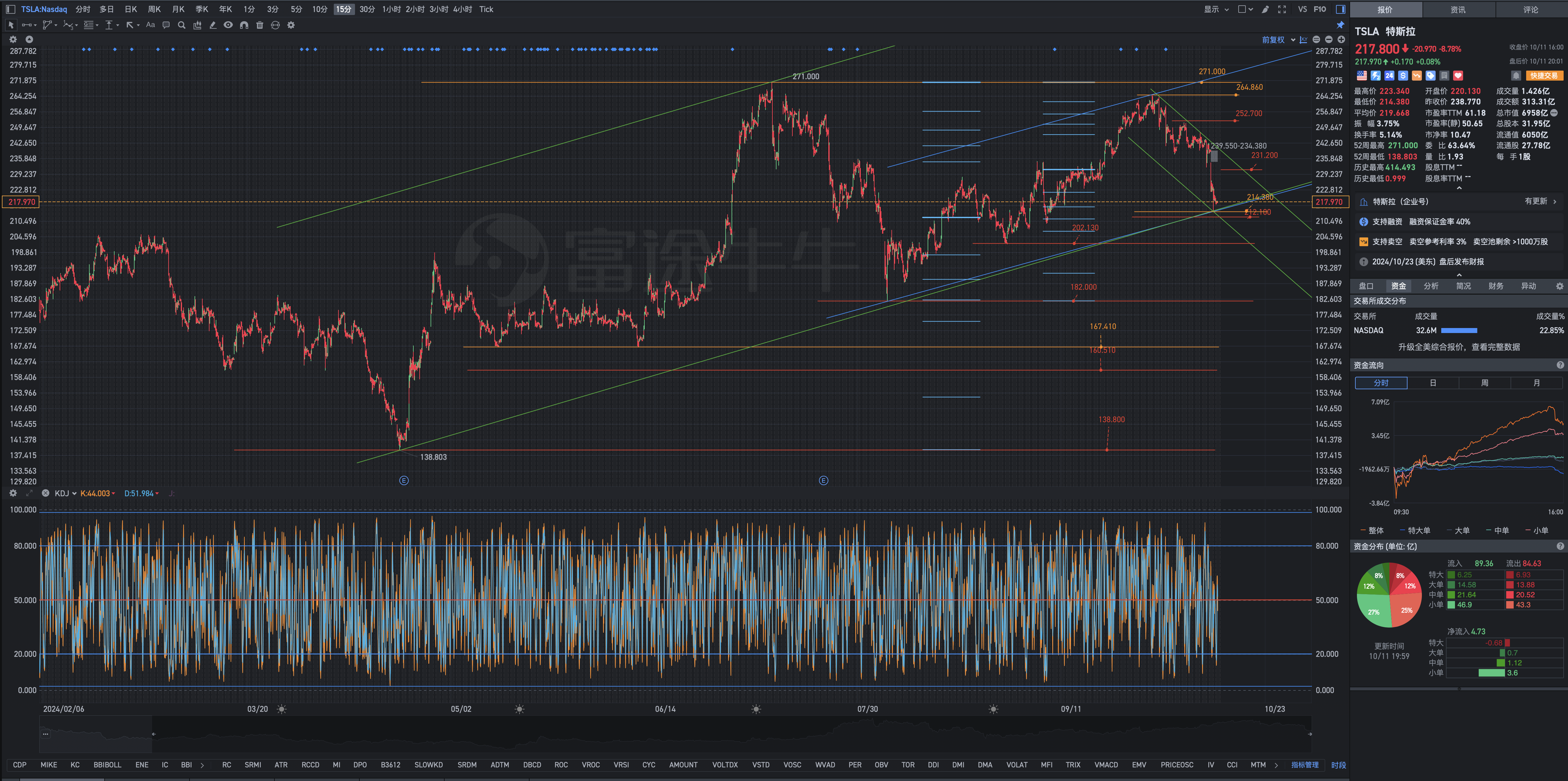Enter fullscreen chart mode
The width and height of the screenshot is (1568, 781).
pyautogui.click(x=1282, y=9)
